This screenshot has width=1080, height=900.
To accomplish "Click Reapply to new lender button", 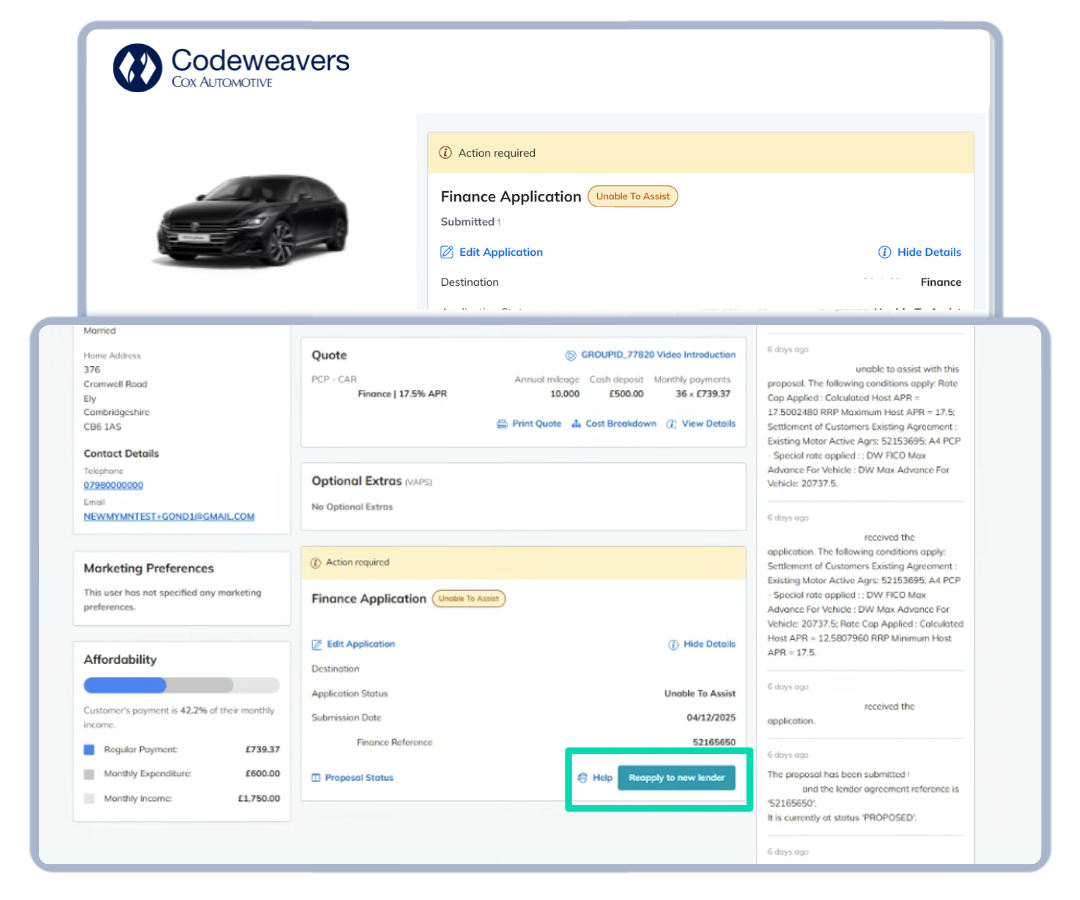I will [x=676, y=778].
